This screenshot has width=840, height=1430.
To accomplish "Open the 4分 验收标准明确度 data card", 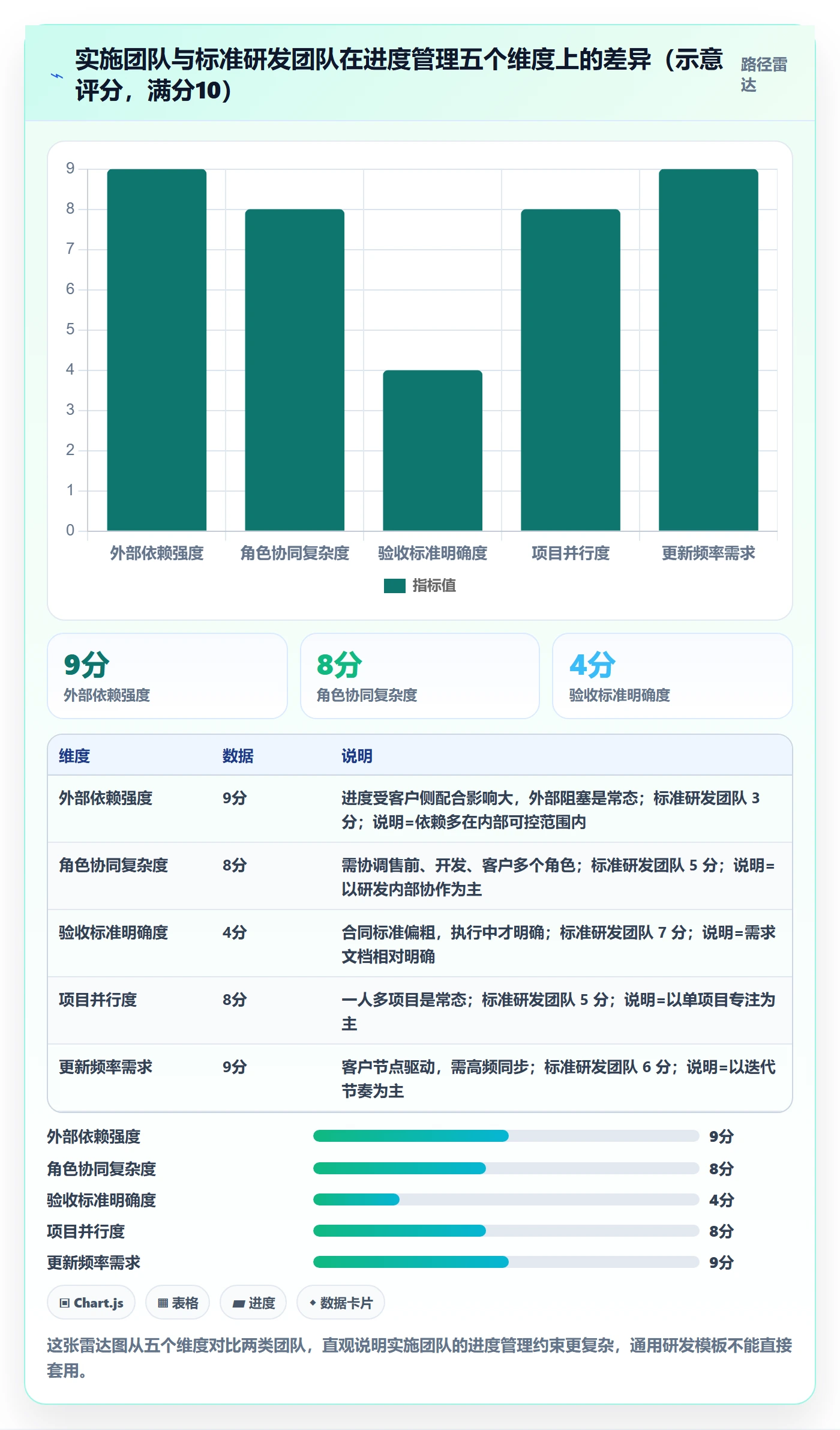I will click(x=673, y=676).
